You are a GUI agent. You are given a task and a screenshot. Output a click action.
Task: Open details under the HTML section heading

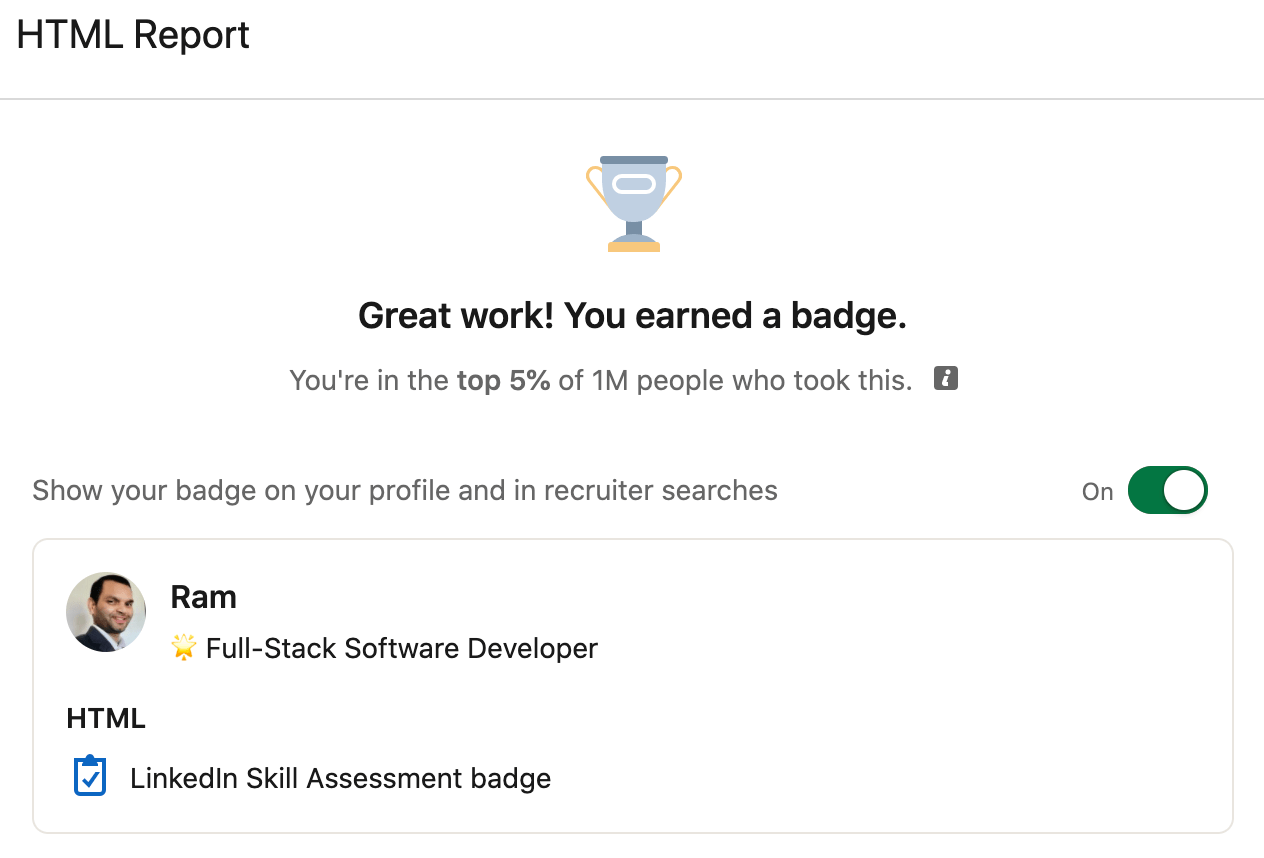click(105, 718)
